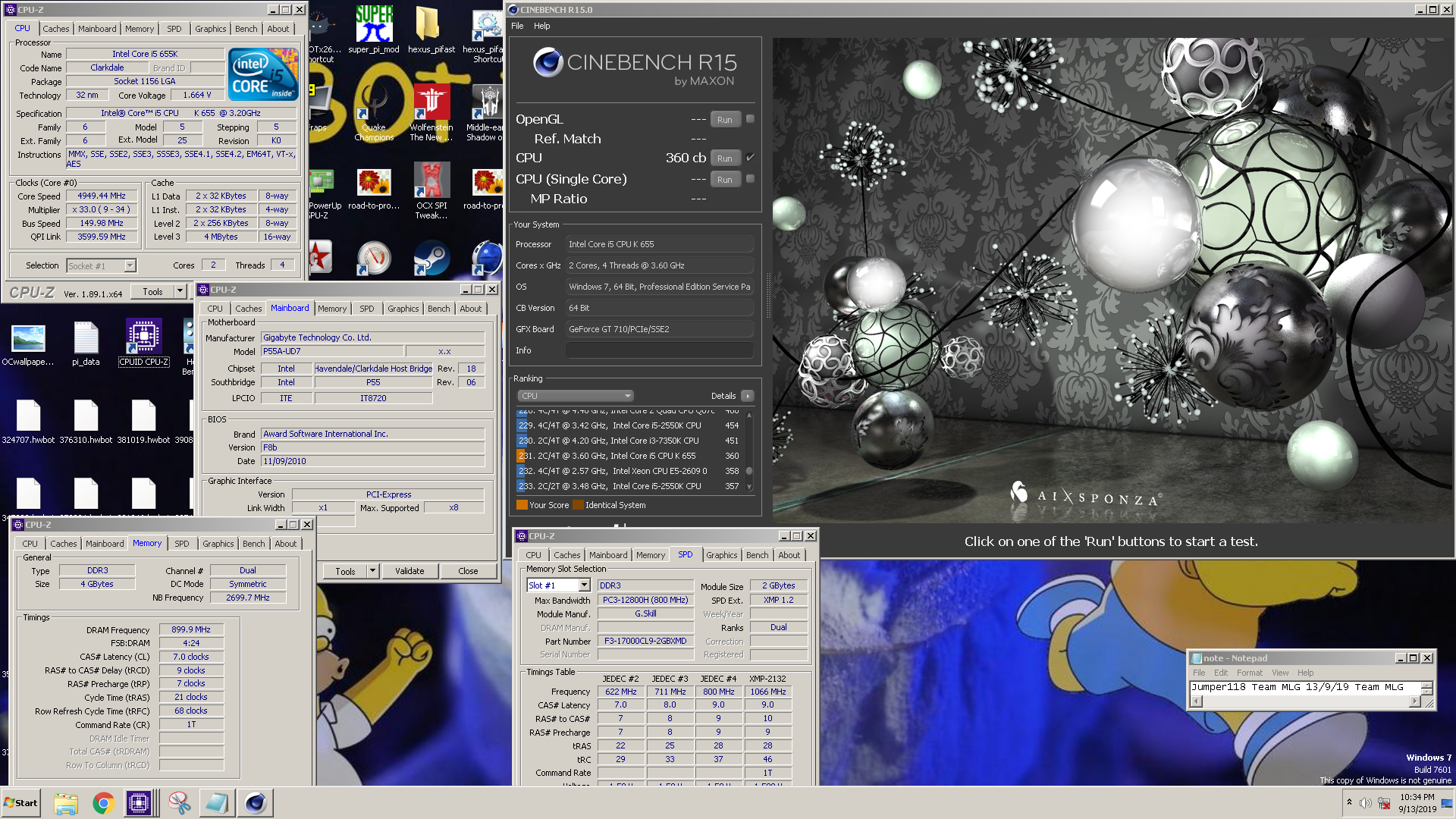The height and width of the screenshot is (819, 1456).
Task: Select the CPUID CPU-Z desktop icon
Action: coord(143,343)
